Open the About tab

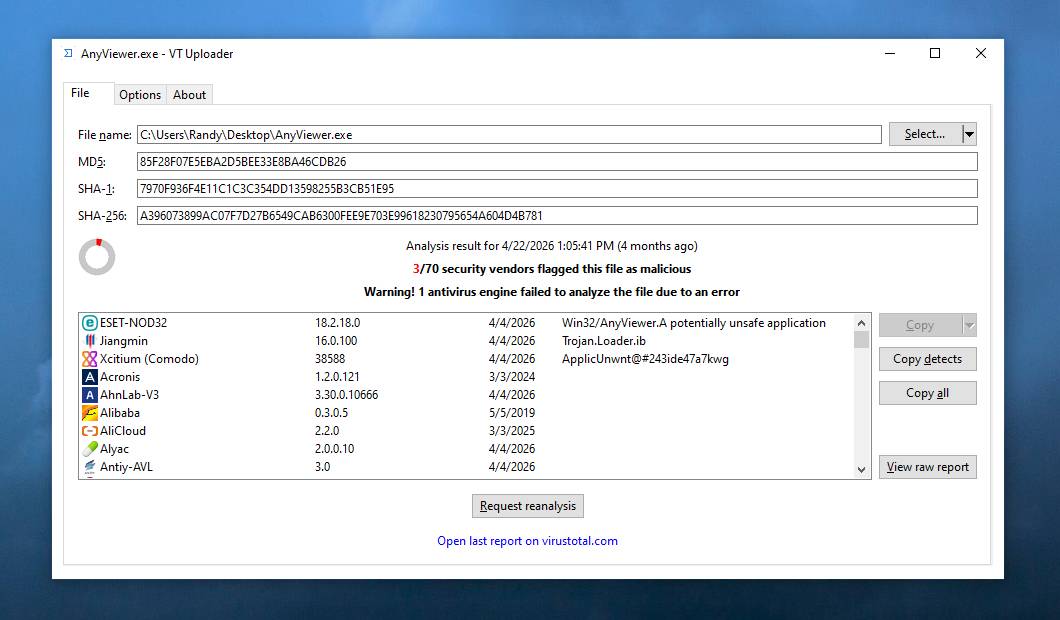(x=189, y=95)
